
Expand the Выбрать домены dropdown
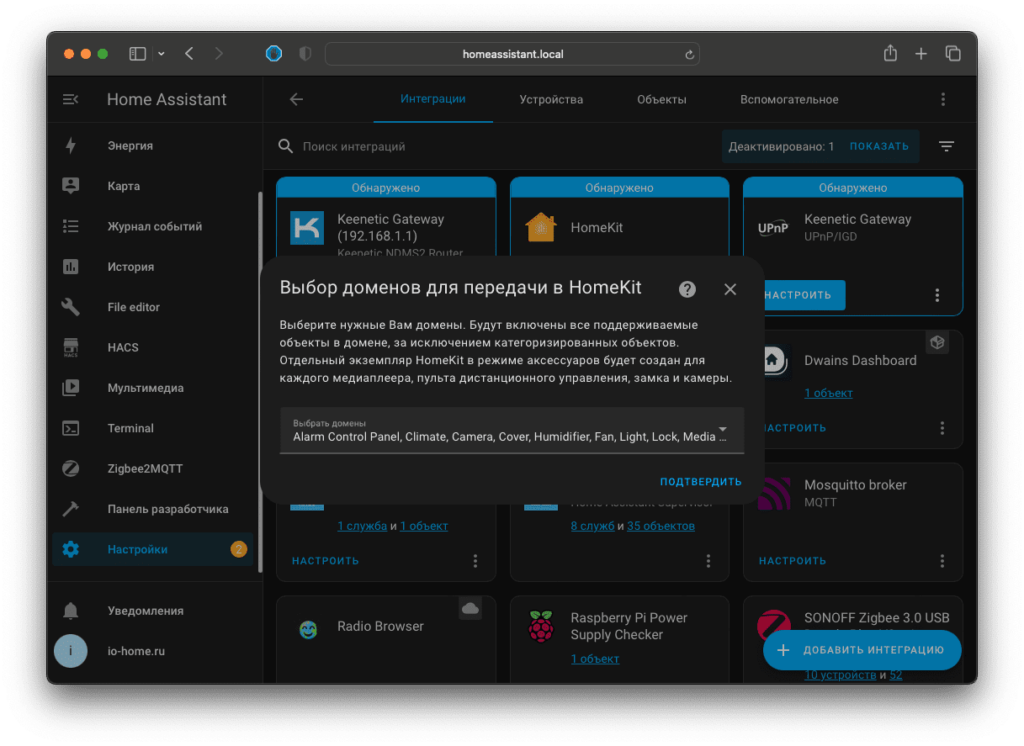pyautogui.click(x=511, y=430)
